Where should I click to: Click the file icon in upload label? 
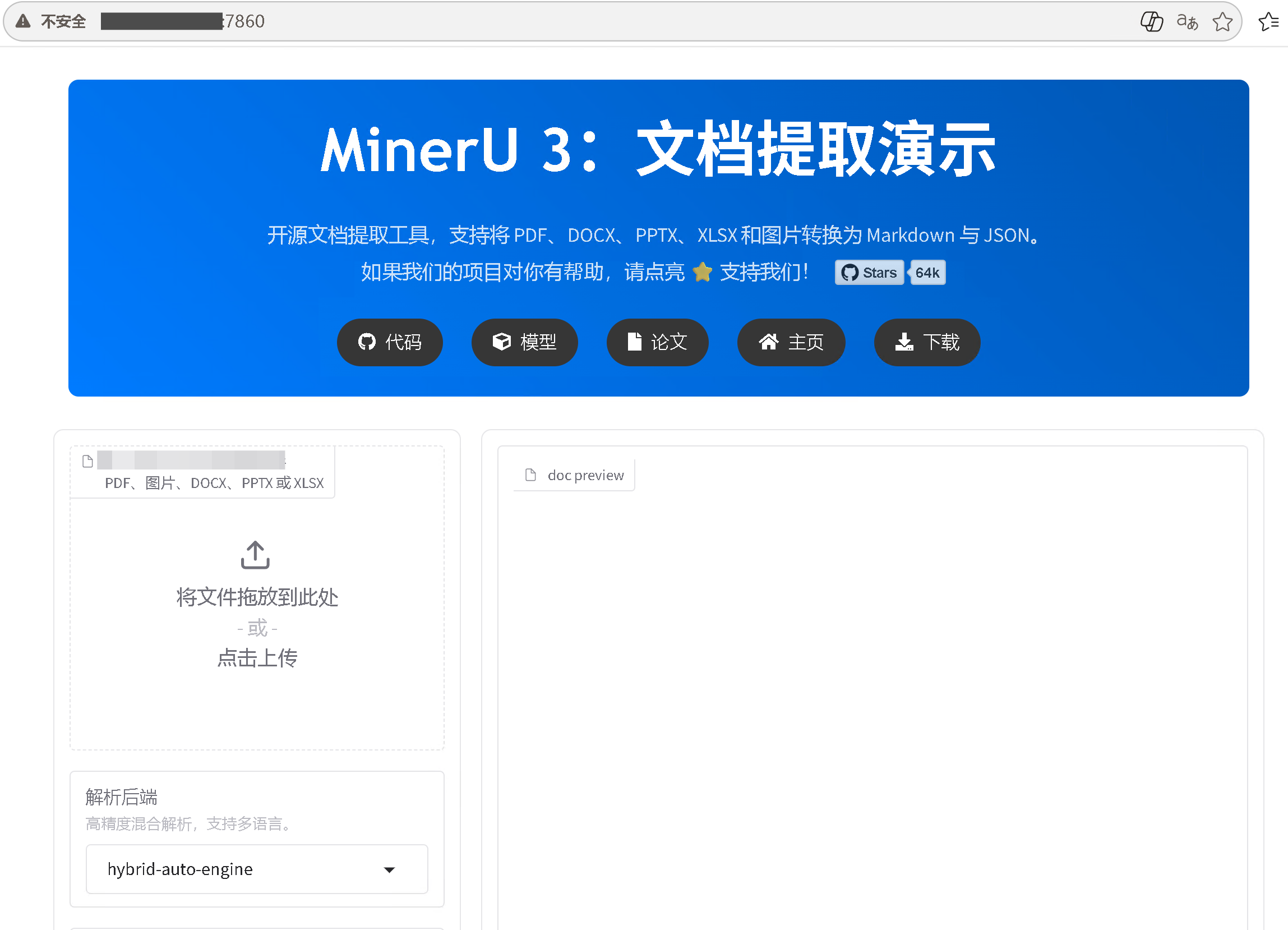(x=87, y=461)
